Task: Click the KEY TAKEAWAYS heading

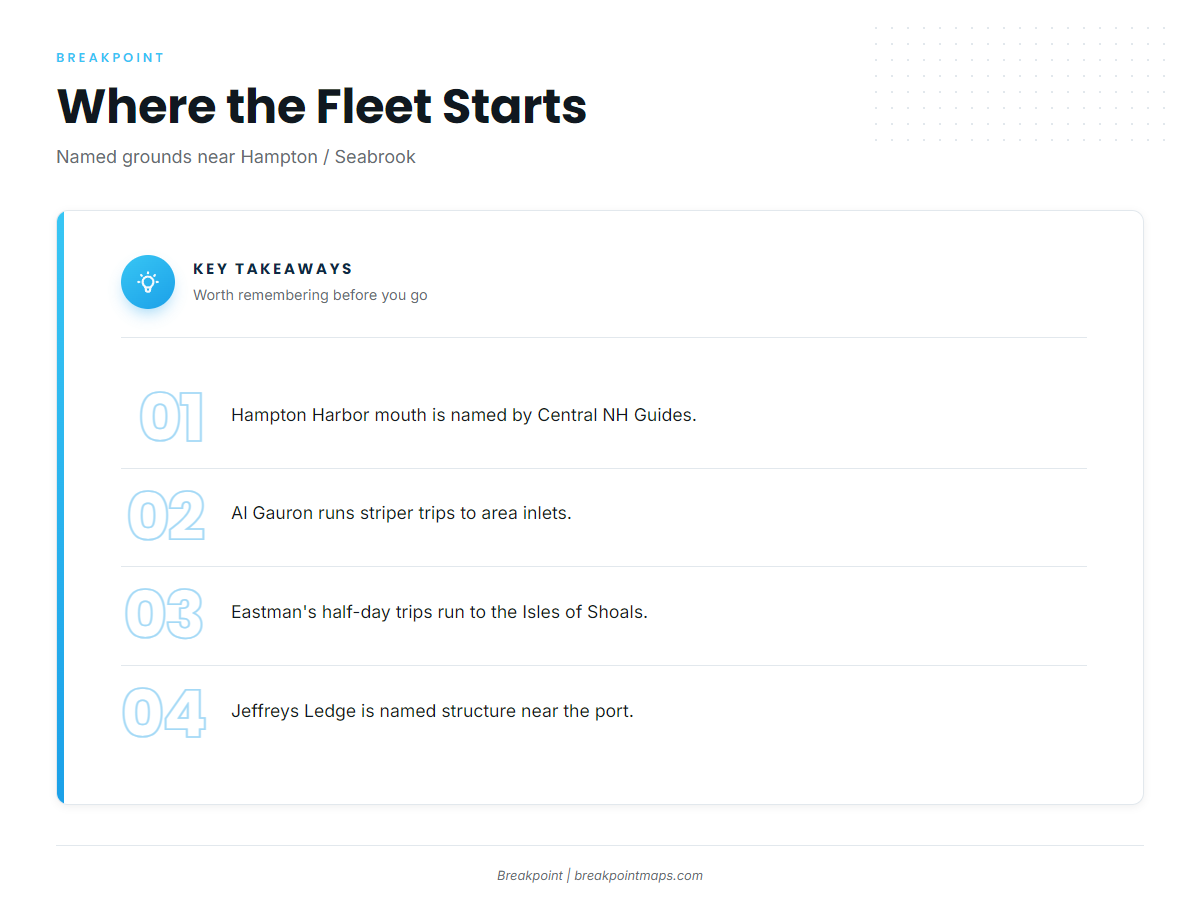Action: (273, 269)
